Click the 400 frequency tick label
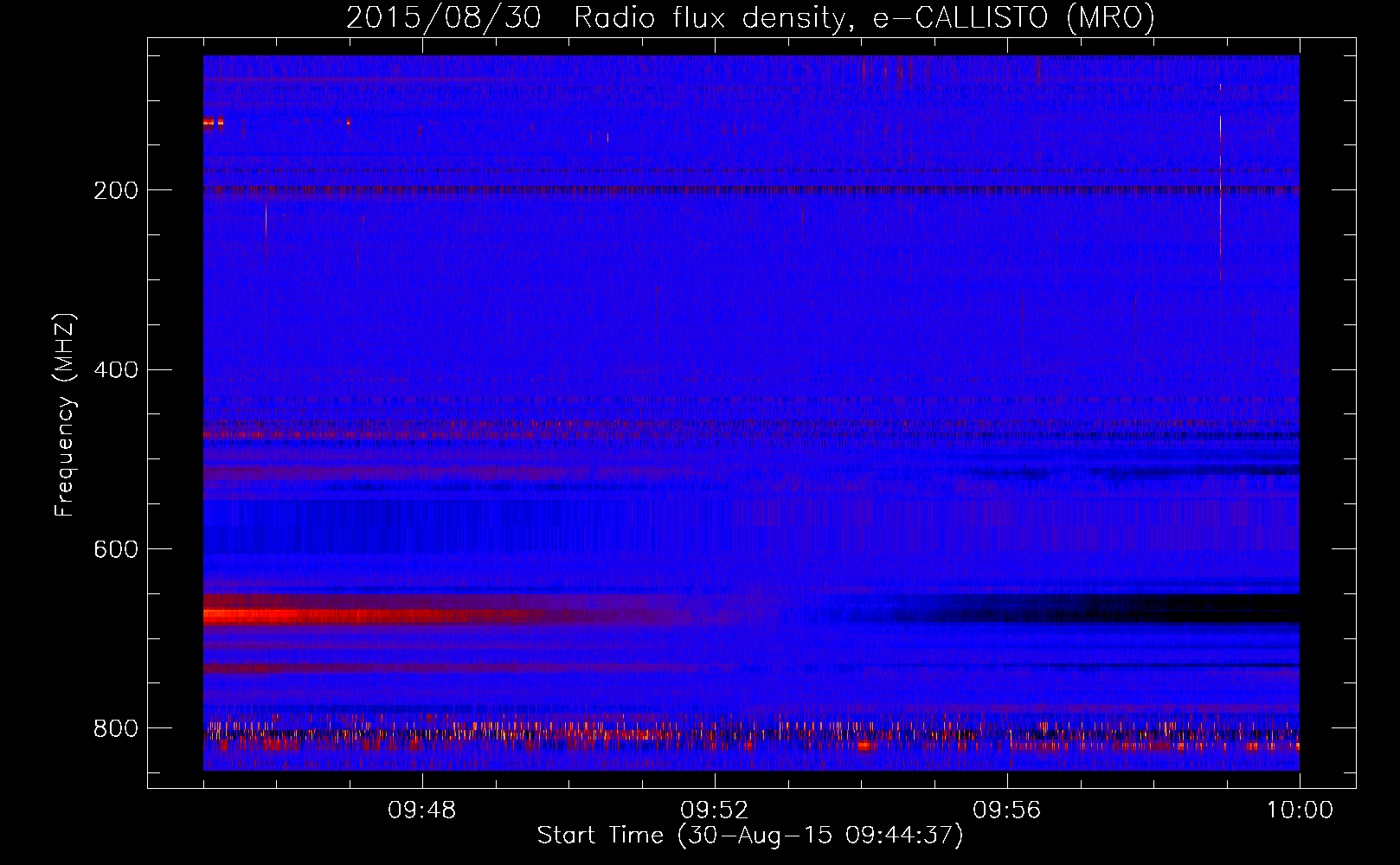Image resolution: width=1400 pixels, height=865 pixels. pos(116,370)
